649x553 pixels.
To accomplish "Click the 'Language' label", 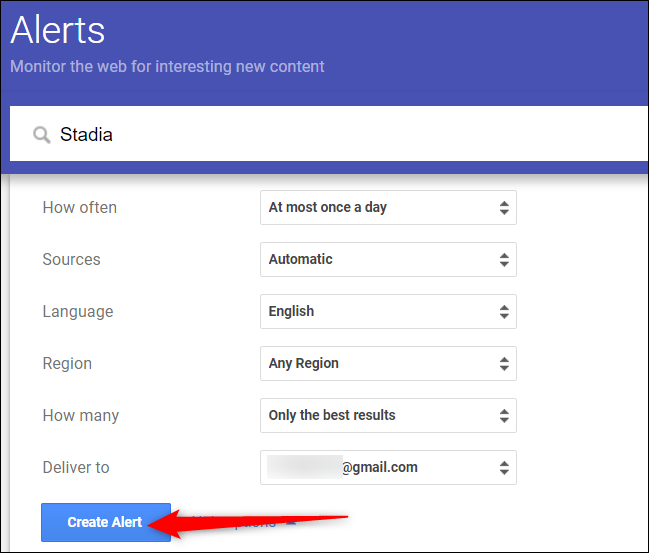I will (78, 312).
